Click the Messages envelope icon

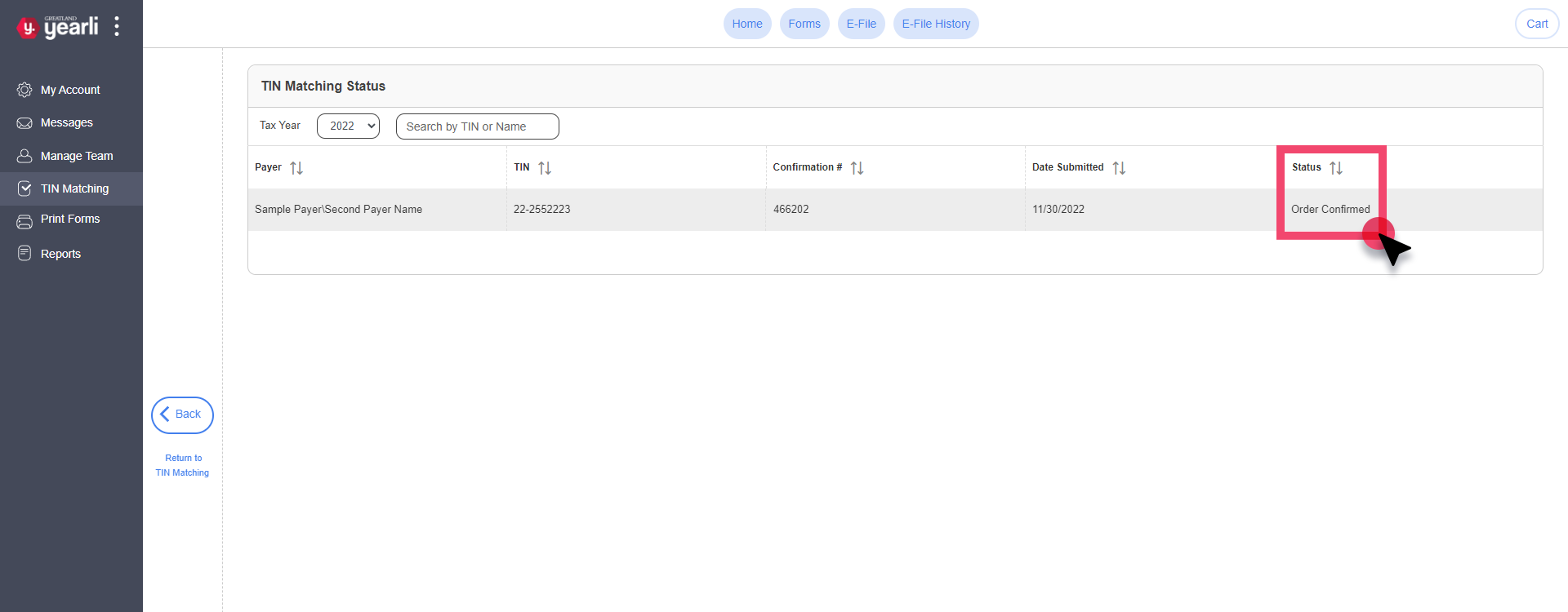point(24,123)
